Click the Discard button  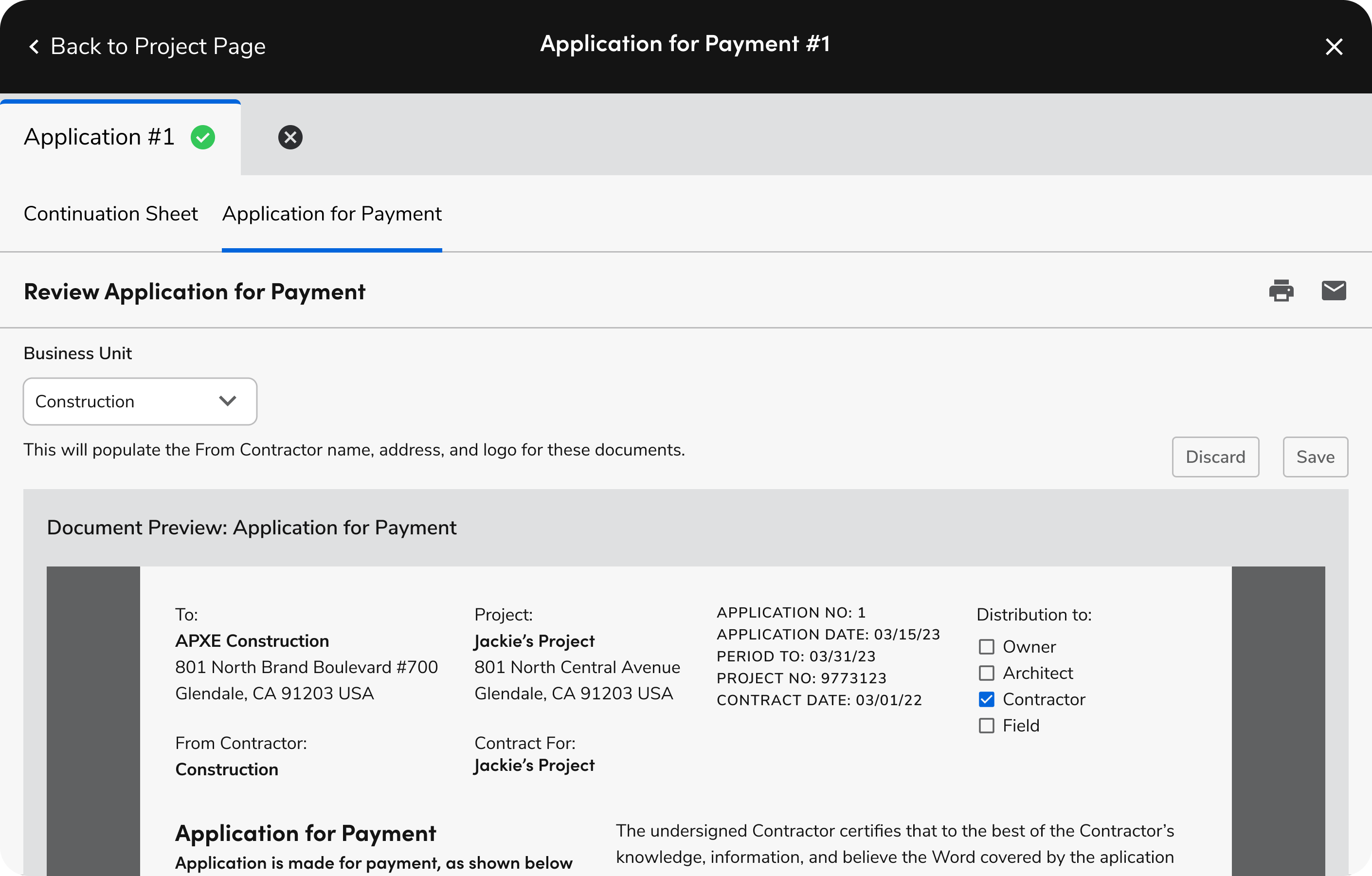pos(1215,457)
